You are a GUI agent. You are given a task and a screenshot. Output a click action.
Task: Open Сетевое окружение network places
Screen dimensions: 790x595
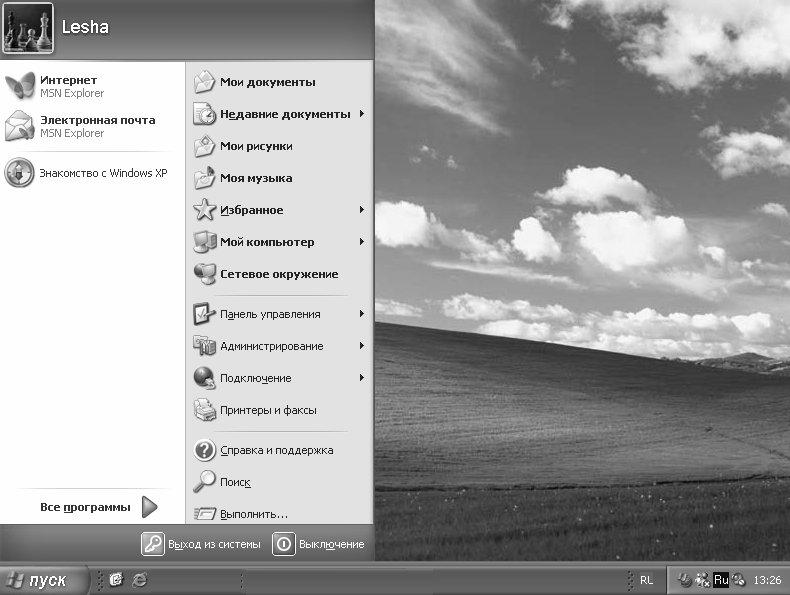tap(278, 274)
